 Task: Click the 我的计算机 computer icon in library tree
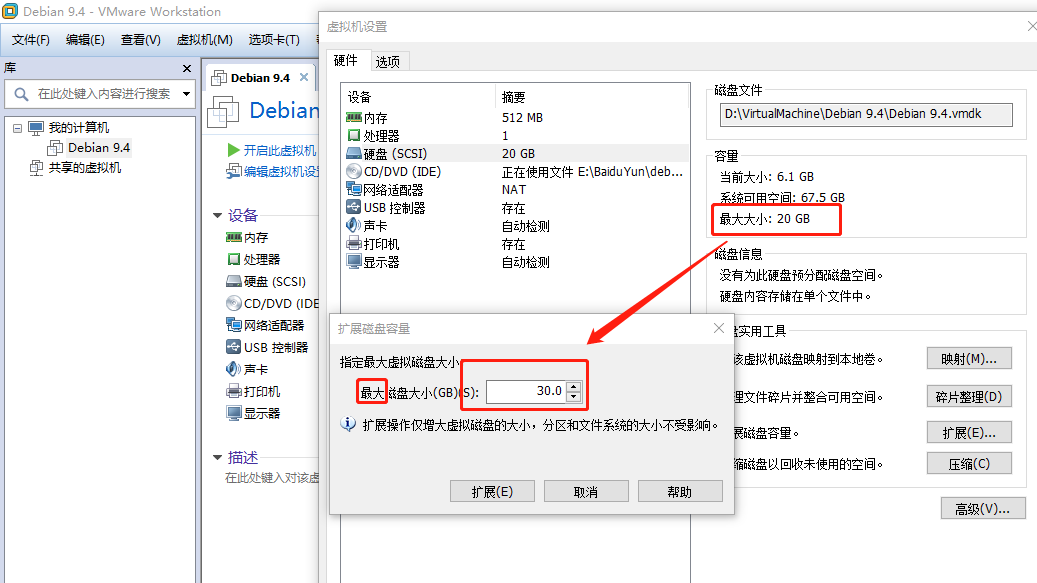pyautogui.click(x=36, y=128)
